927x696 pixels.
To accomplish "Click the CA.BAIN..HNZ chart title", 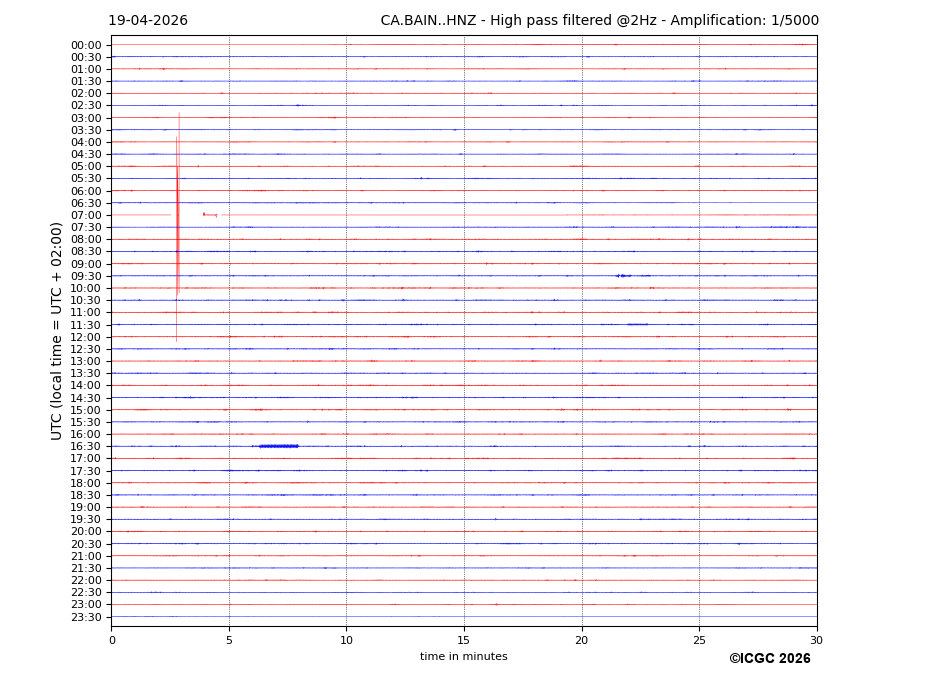I will pos(599,21).
